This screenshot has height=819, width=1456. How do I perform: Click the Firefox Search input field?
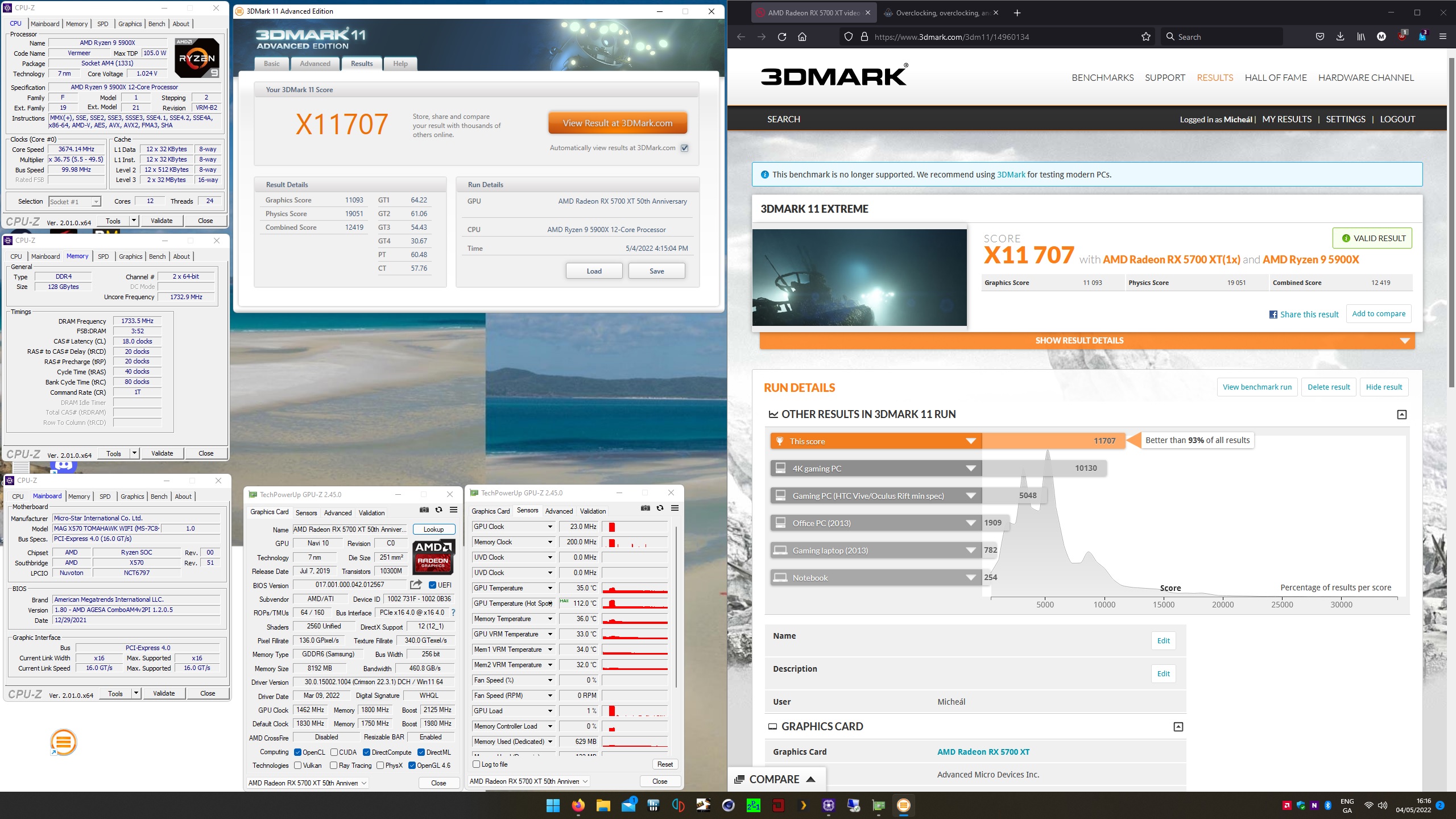pos(1221,37)
